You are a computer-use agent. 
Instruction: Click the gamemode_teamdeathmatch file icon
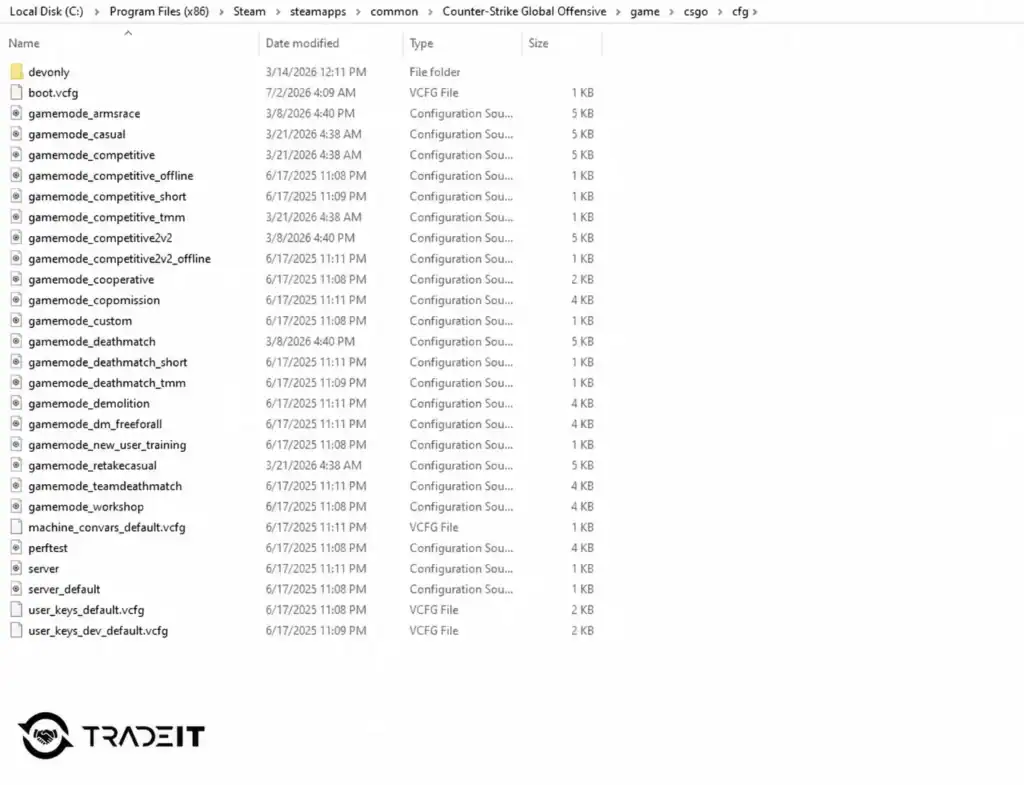pyautogui.click(x=16, y=486)
